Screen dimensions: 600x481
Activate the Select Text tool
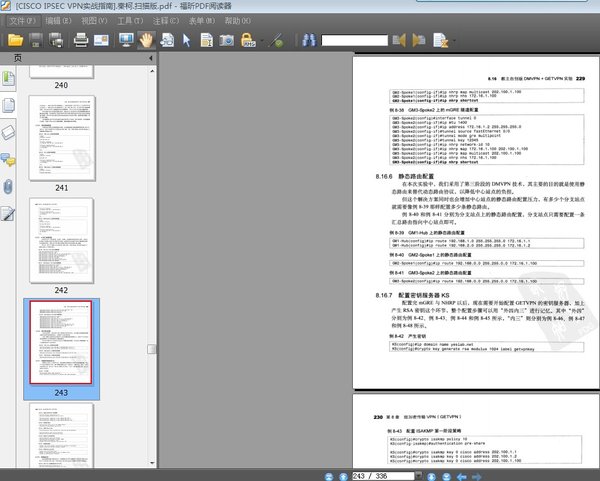tap(207, 40)
